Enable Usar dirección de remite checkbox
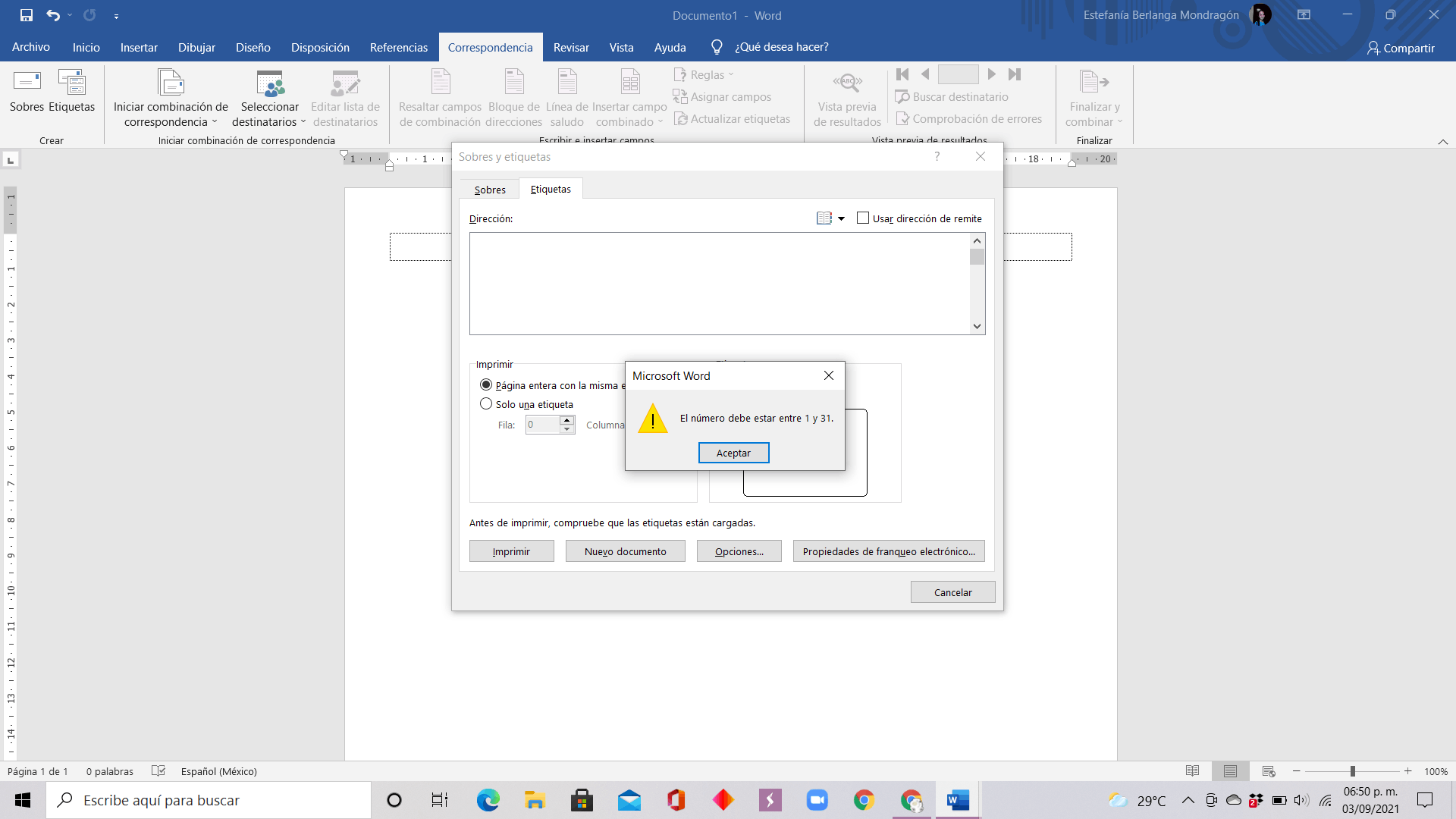This screenshot has width=1456, height=819. coord(863,218)
